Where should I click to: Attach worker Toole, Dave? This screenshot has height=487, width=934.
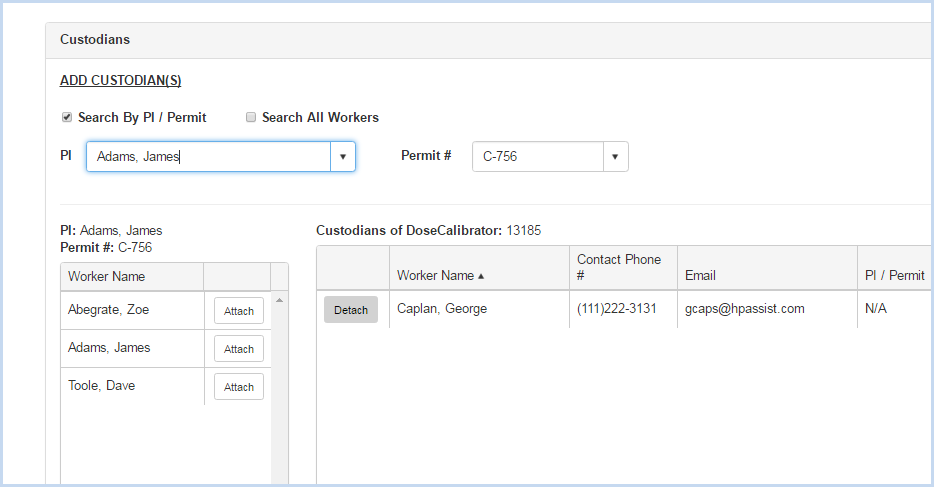(239, 387)
